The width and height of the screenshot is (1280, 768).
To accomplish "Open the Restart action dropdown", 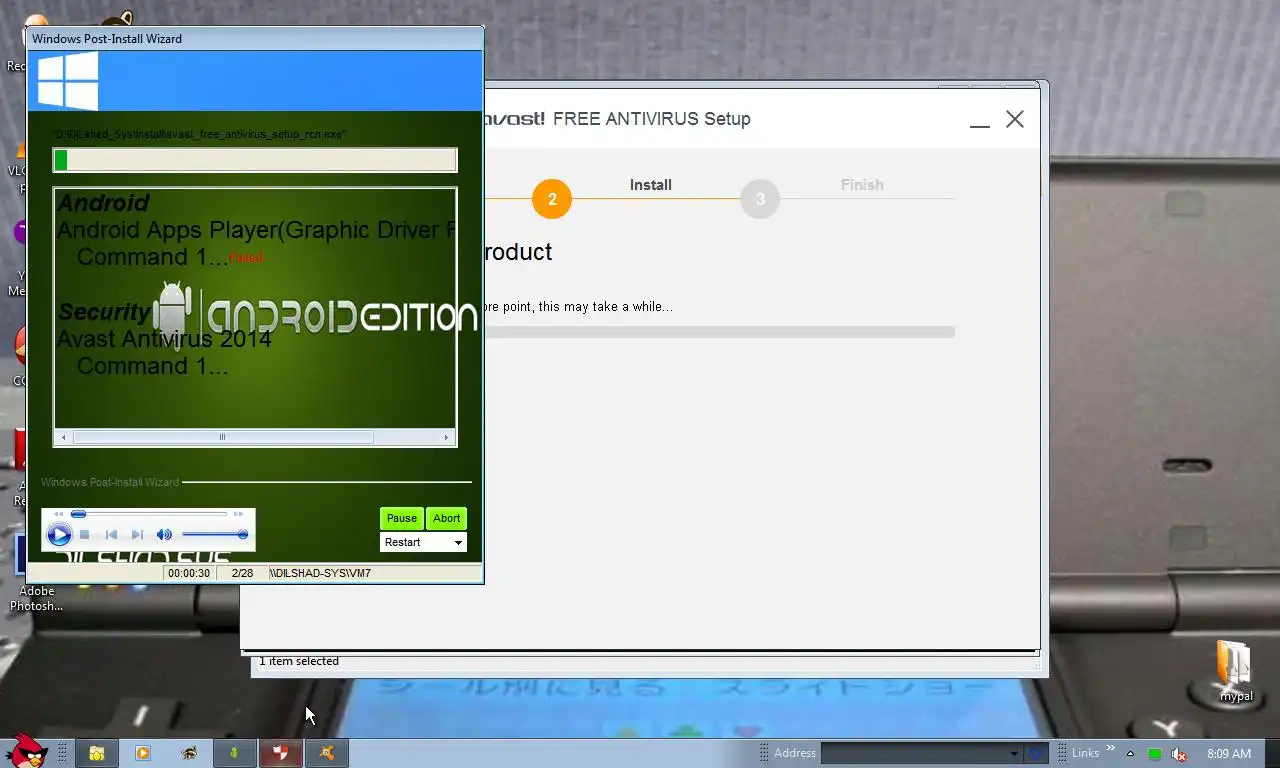I will coord(423,542).
